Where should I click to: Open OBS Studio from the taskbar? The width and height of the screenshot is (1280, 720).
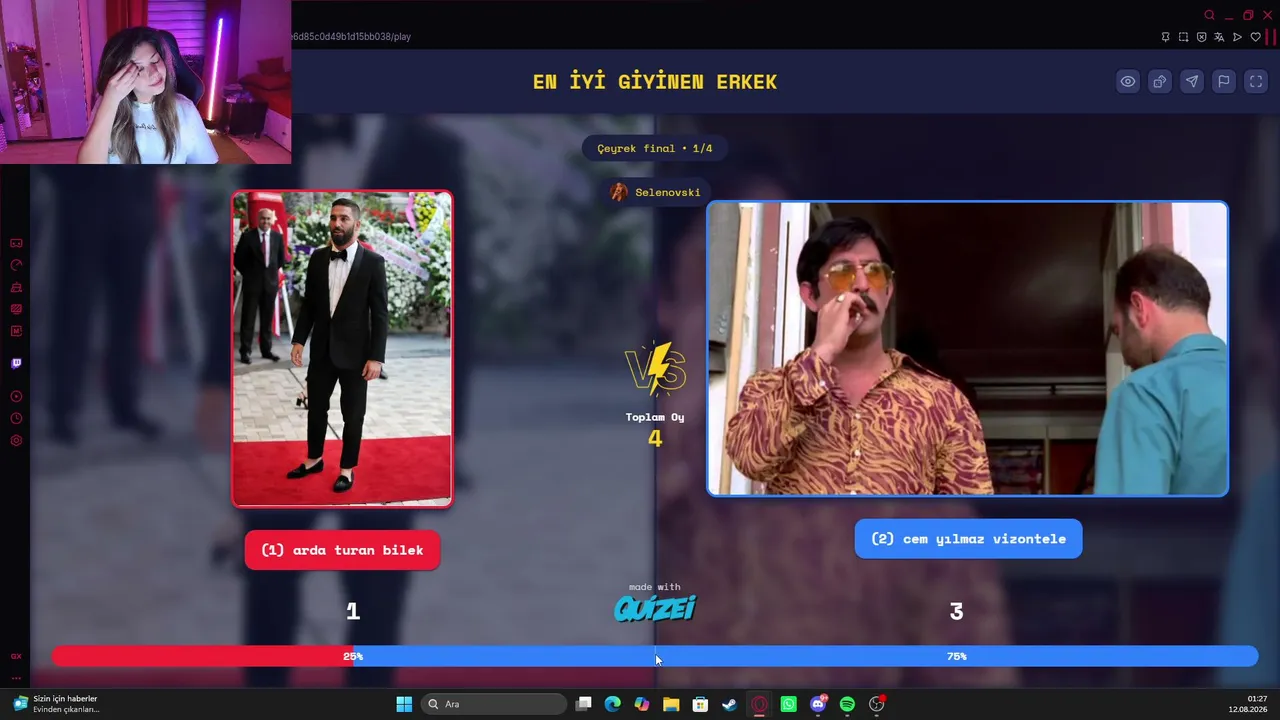click(877, 704)
